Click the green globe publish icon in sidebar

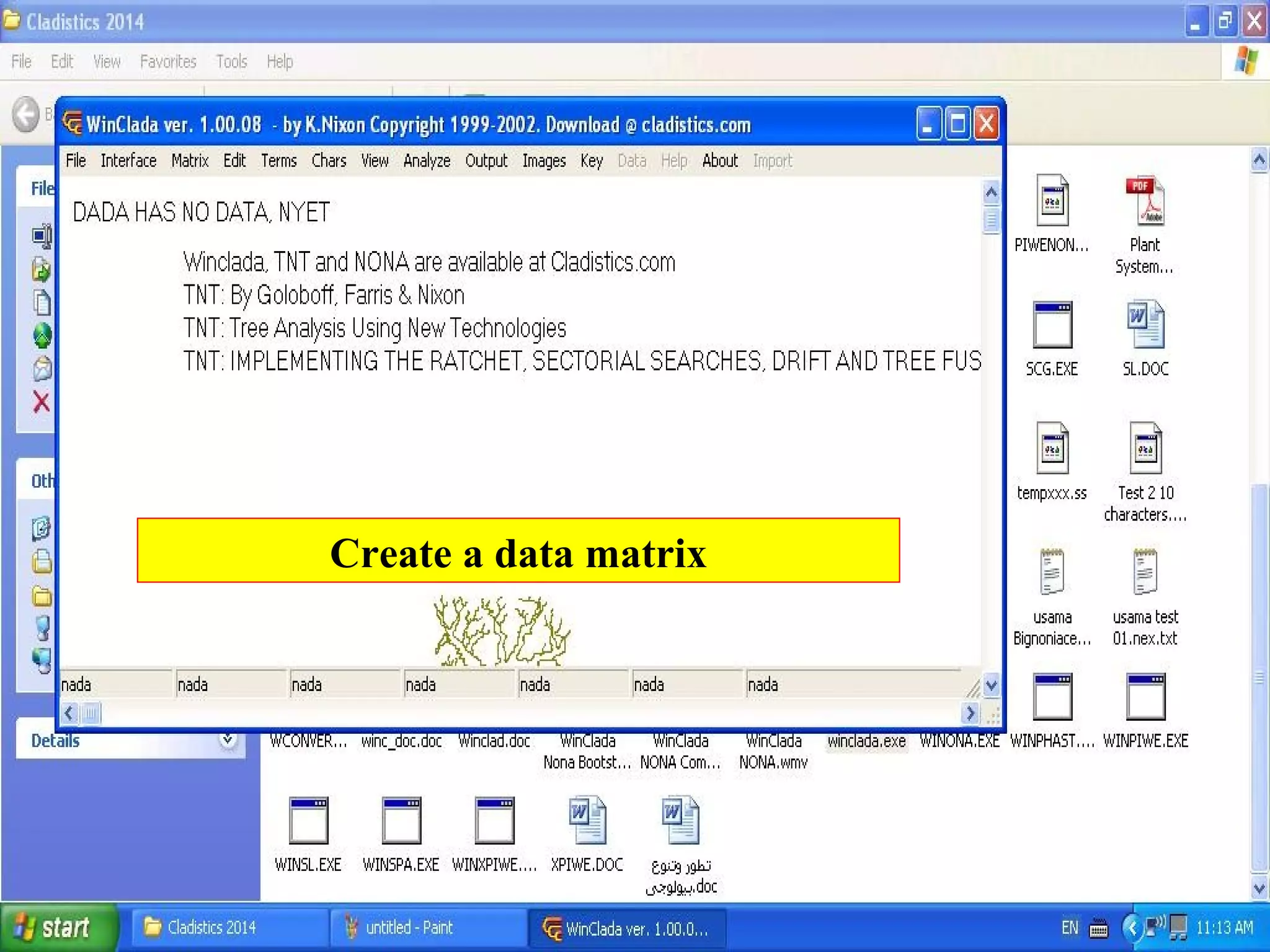[x=42, y=336]
